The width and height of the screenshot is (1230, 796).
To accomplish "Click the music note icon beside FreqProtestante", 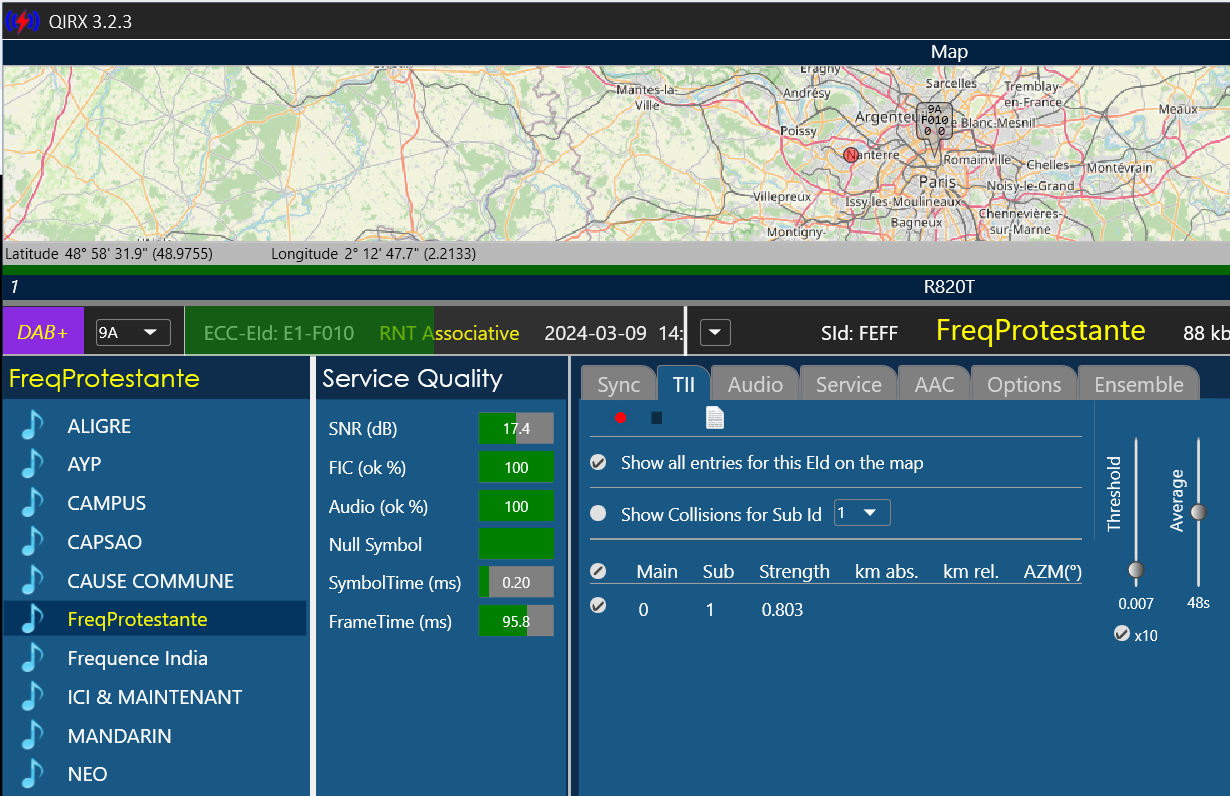I will [33, 619].
